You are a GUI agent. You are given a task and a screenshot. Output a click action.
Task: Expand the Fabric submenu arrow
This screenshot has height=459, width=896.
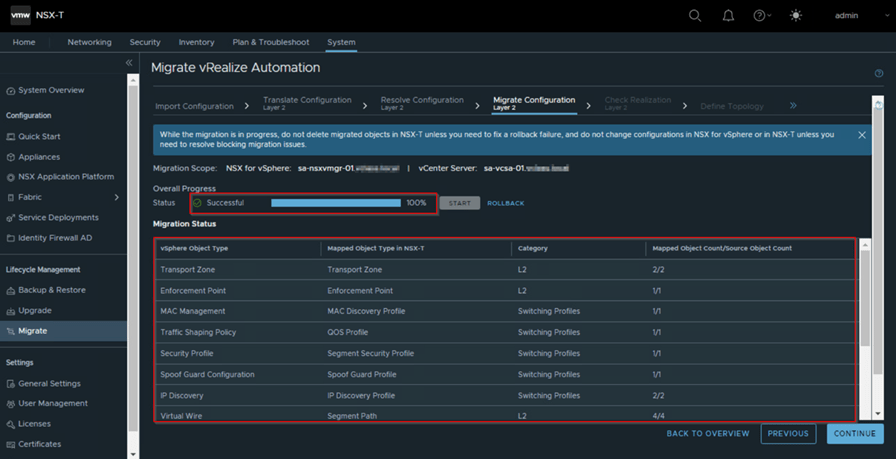click(x=117, y=197)
